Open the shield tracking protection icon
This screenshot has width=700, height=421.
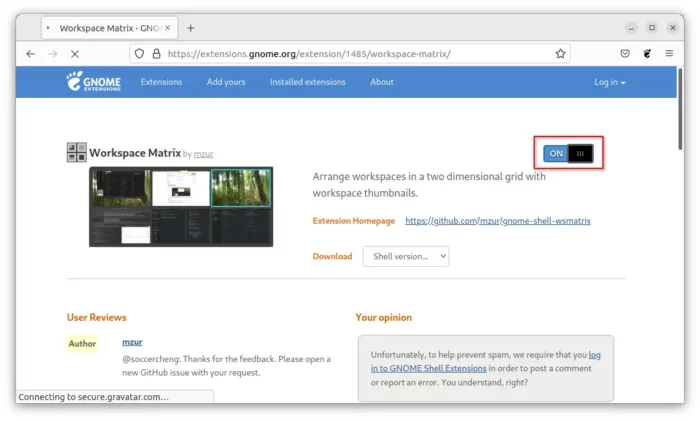[x=139, y=54]
